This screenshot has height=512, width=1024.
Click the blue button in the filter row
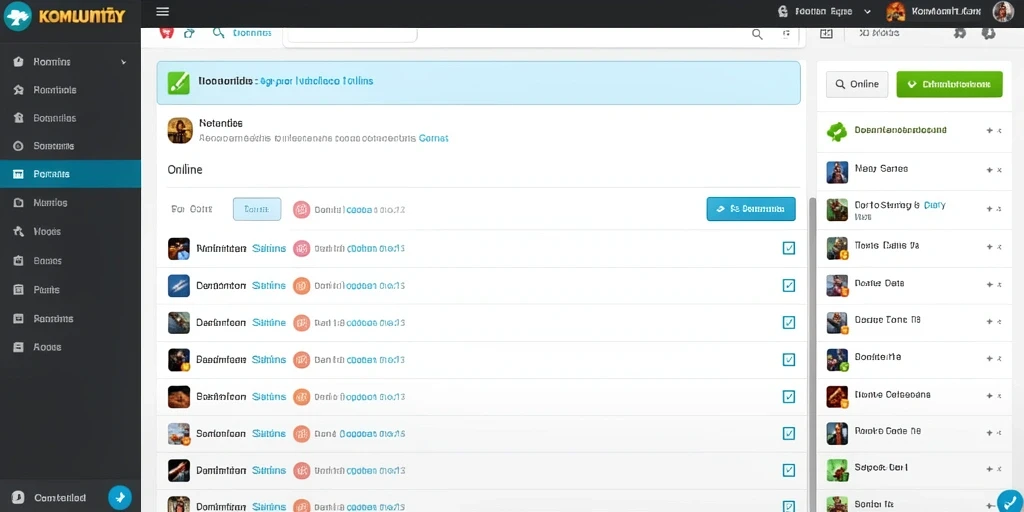751,209
